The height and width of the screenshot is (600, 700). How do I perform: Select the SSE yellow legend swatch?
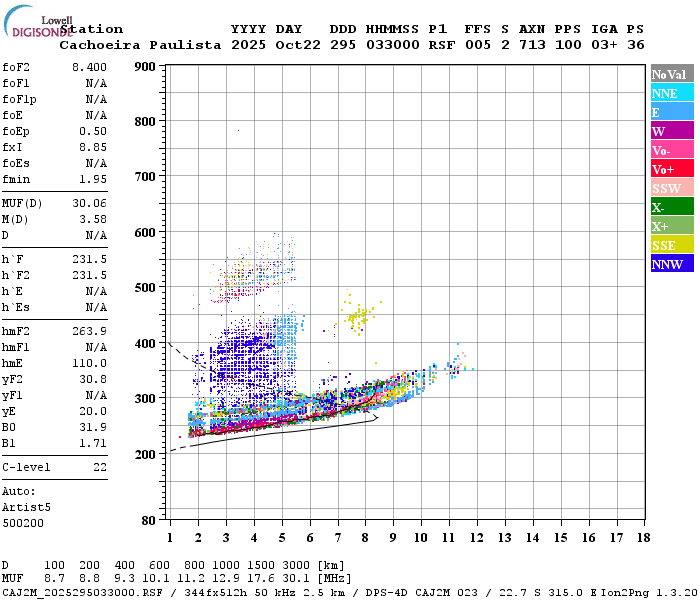[672, 245]
